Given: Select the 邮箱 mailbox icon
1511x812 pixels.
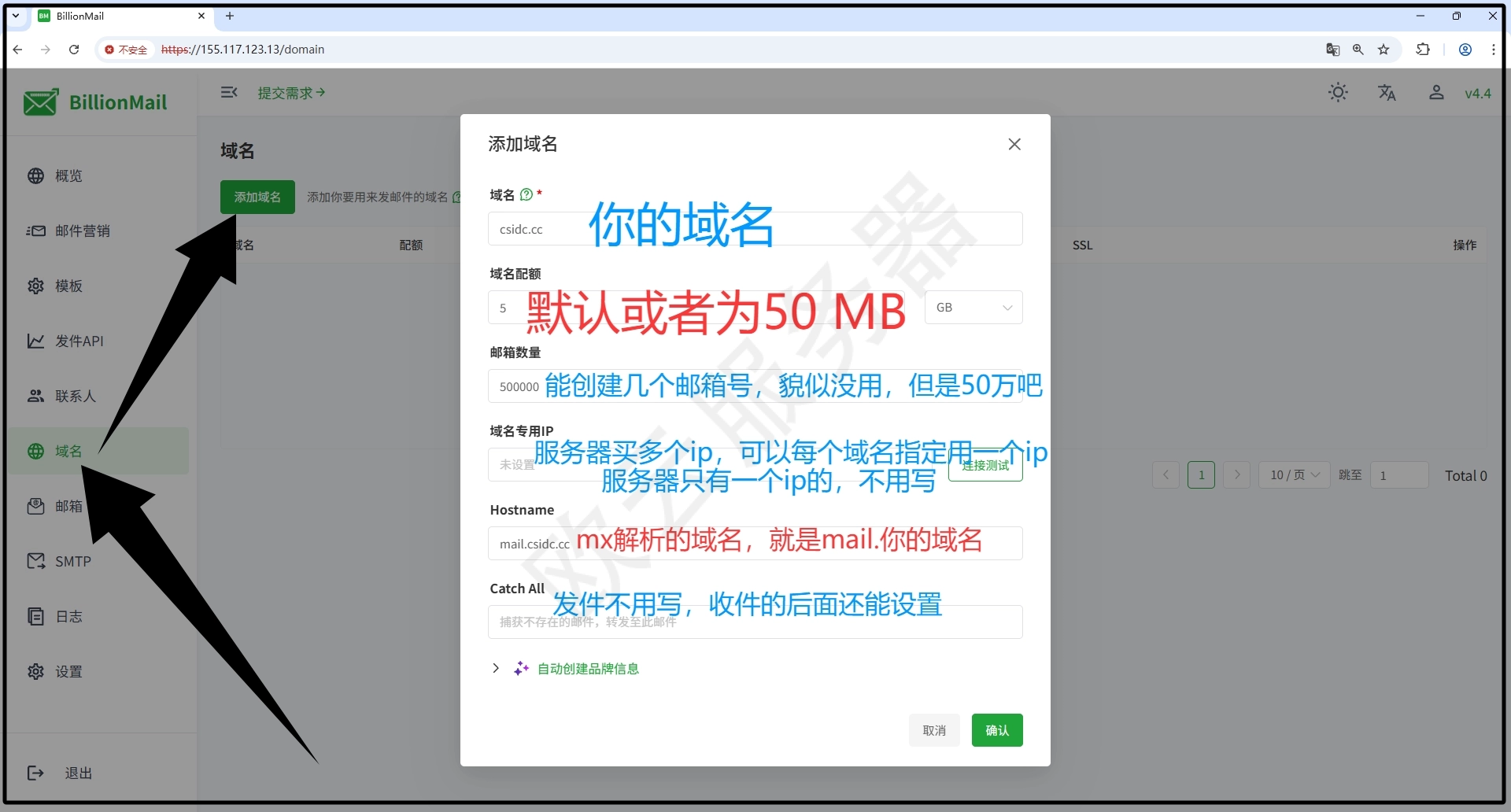Looking at the screenshot, I should point(36,506).
